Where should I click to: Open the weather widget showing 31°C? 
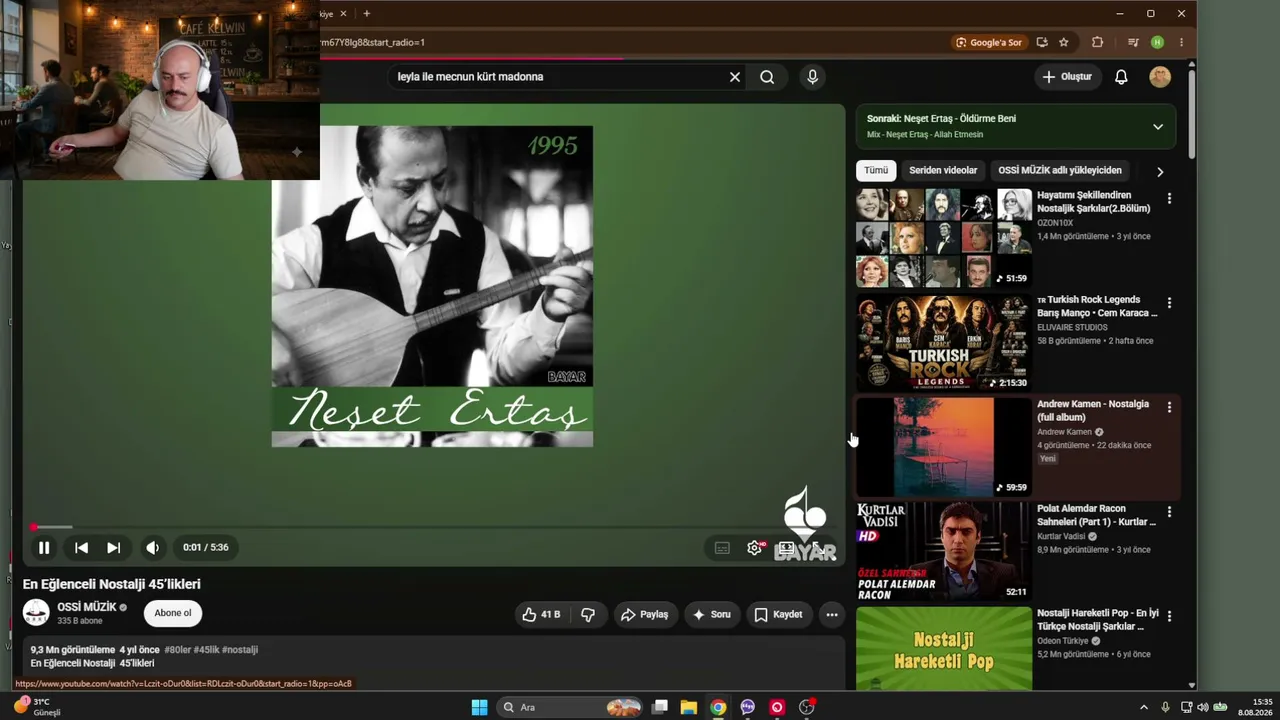tap(38, 707)
